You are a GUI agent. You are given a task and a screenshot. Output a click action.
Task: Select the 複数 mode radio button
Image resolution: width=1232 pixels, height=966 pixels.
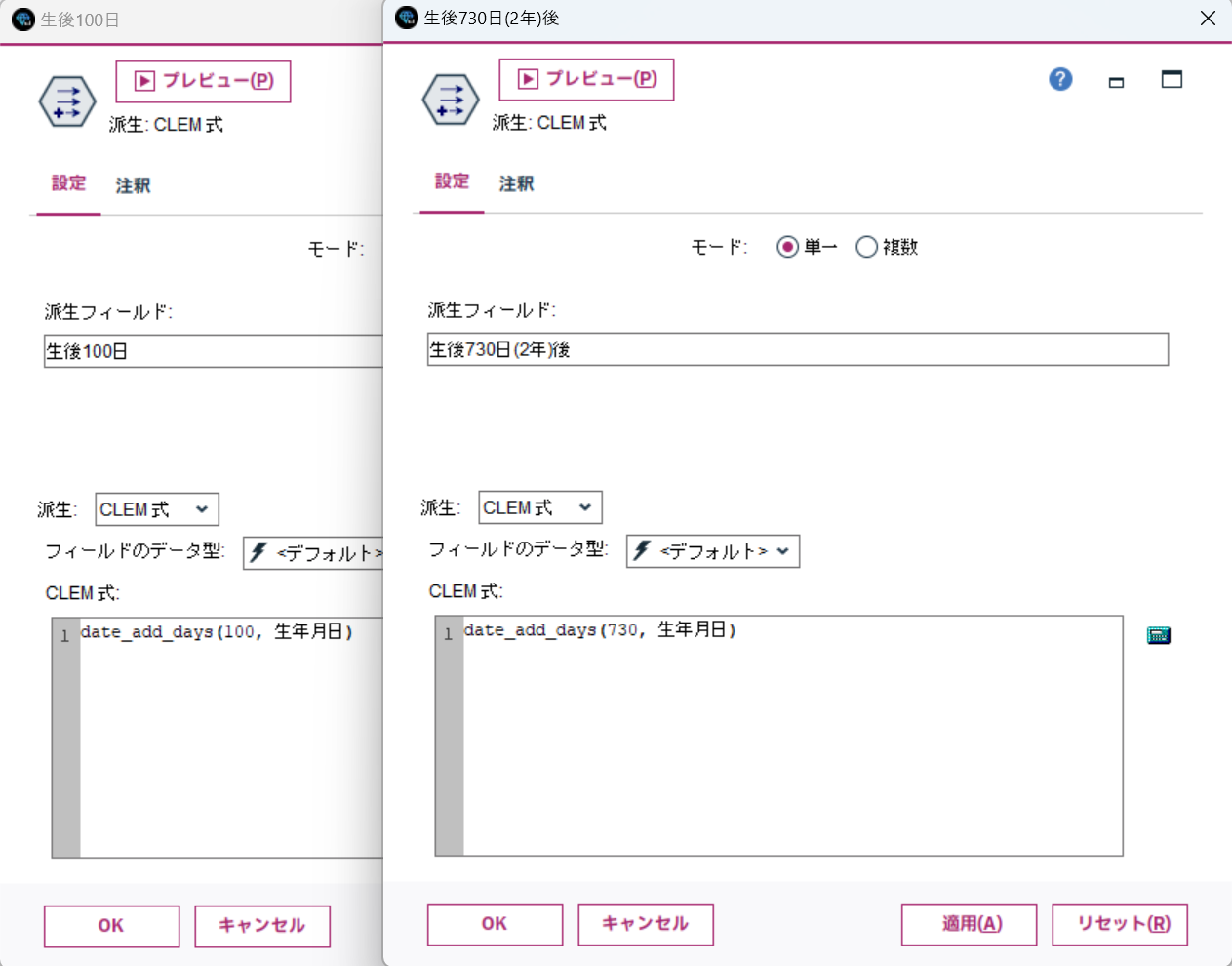[866, 247]
